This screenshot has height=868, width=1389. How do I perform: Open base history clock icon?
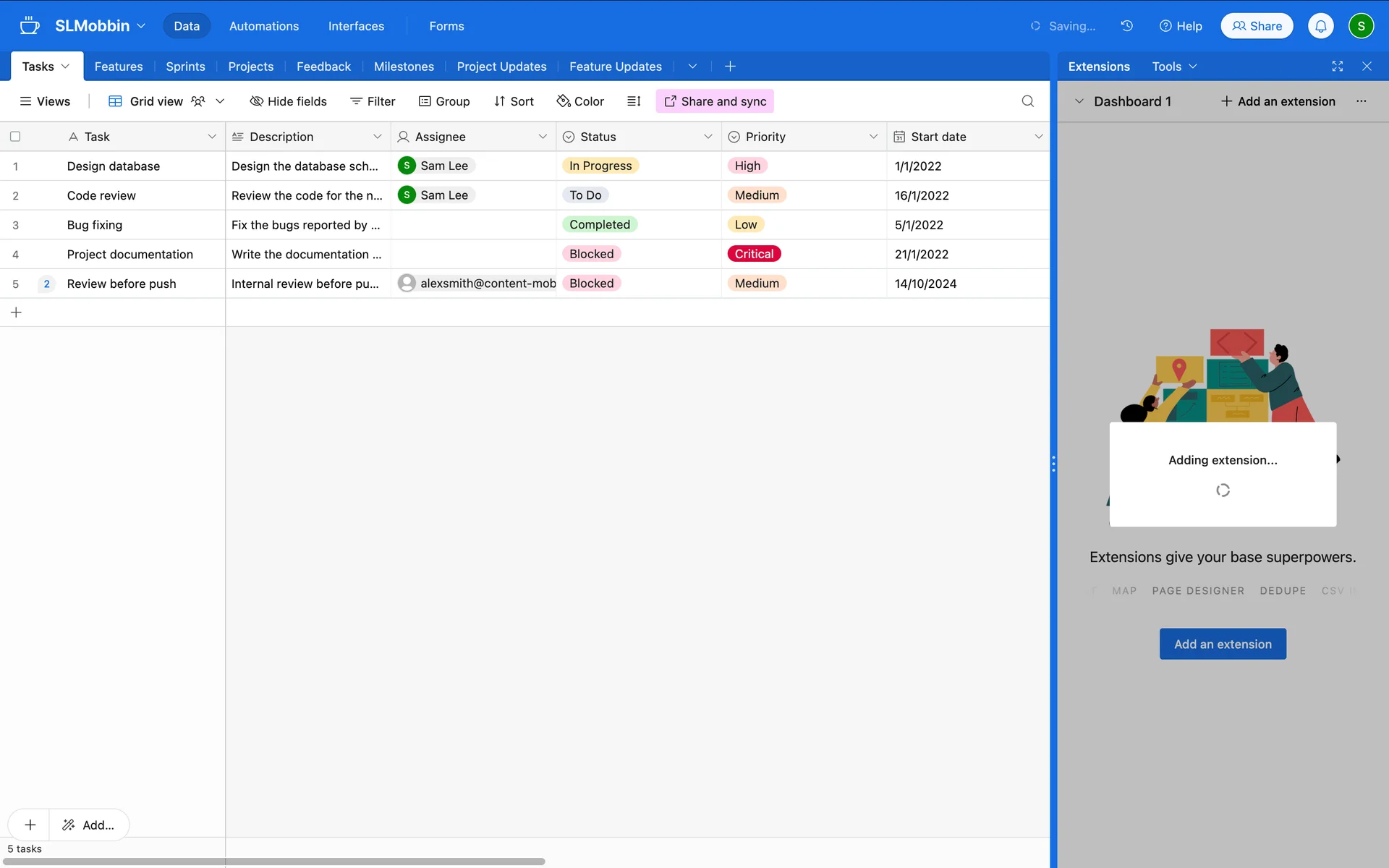(1126, 26)
